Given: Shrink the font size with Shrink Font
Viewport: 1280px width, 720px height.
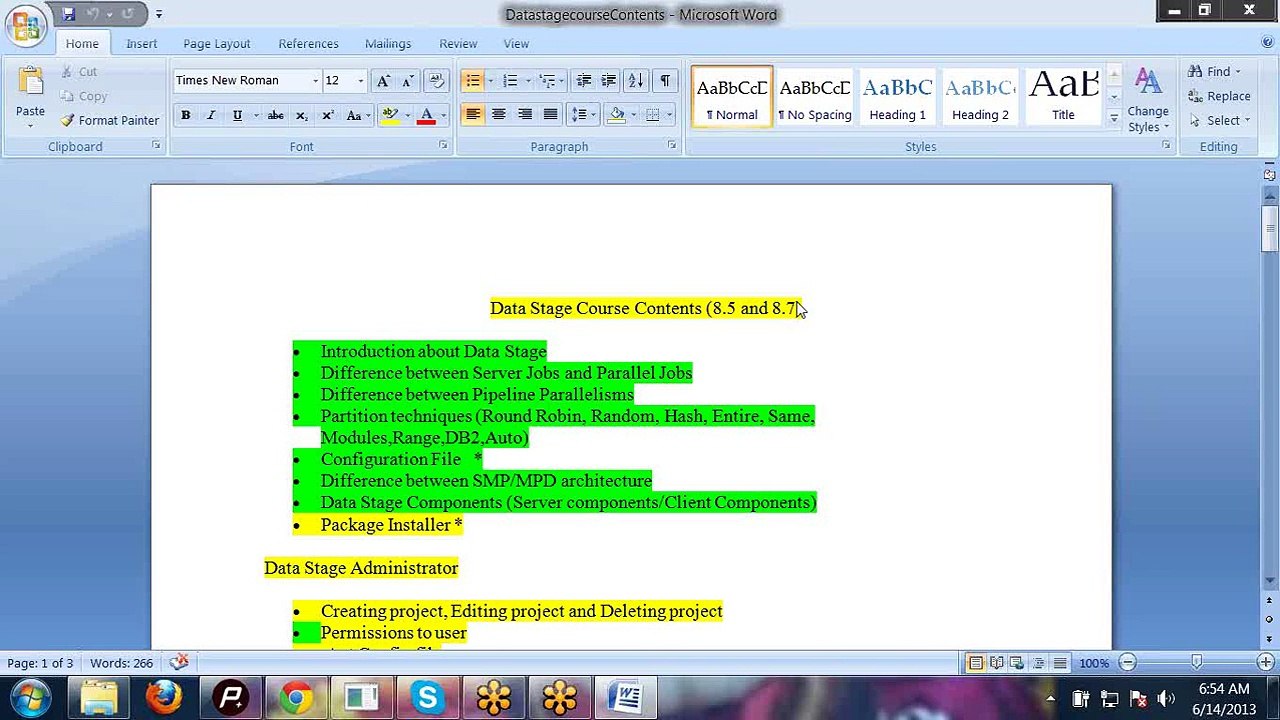Looking at the screenshot, I should (407, 81).
